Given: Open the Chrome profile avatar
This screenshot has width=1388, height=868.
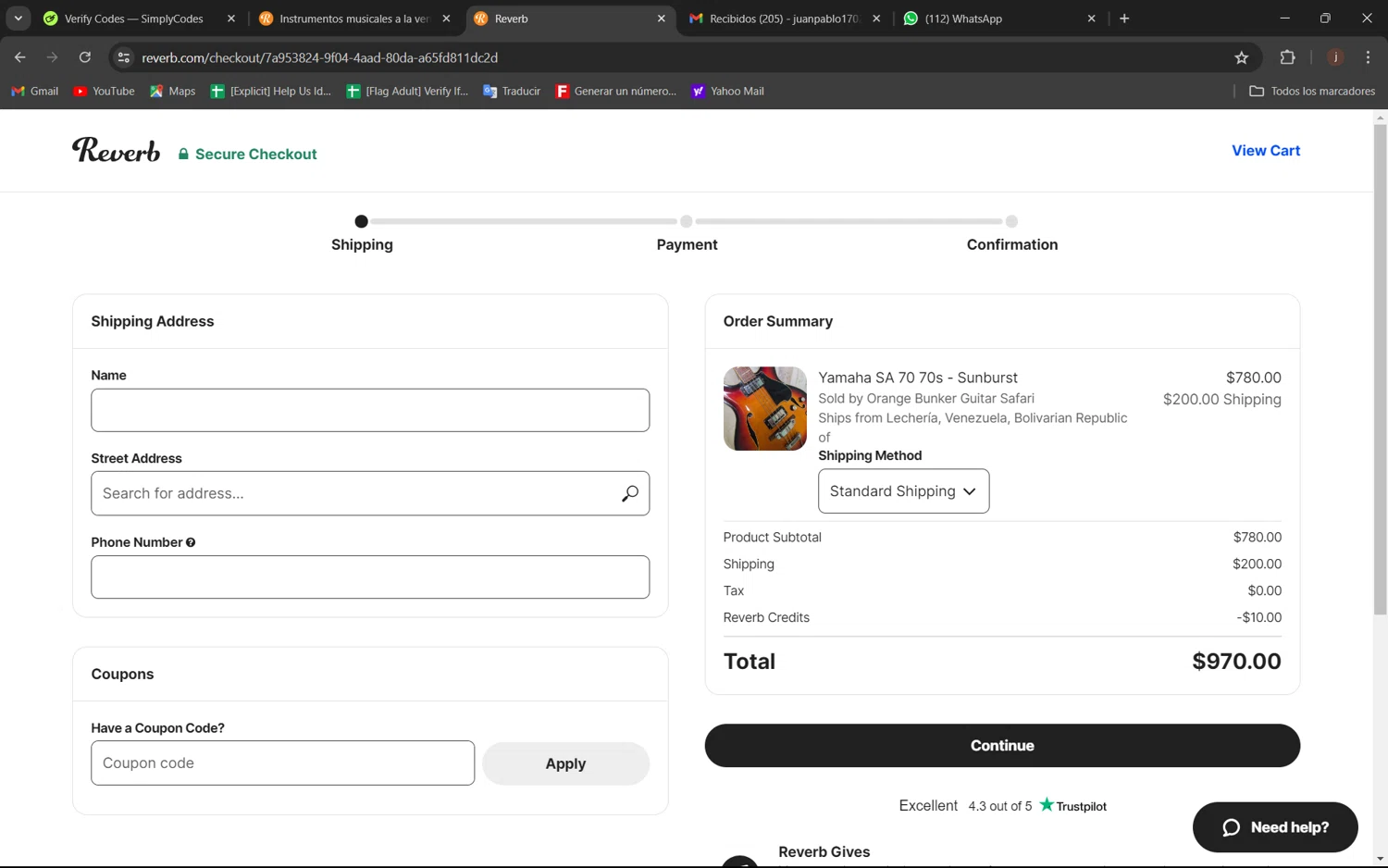Looking at the screenshot, I should 1335,57.
